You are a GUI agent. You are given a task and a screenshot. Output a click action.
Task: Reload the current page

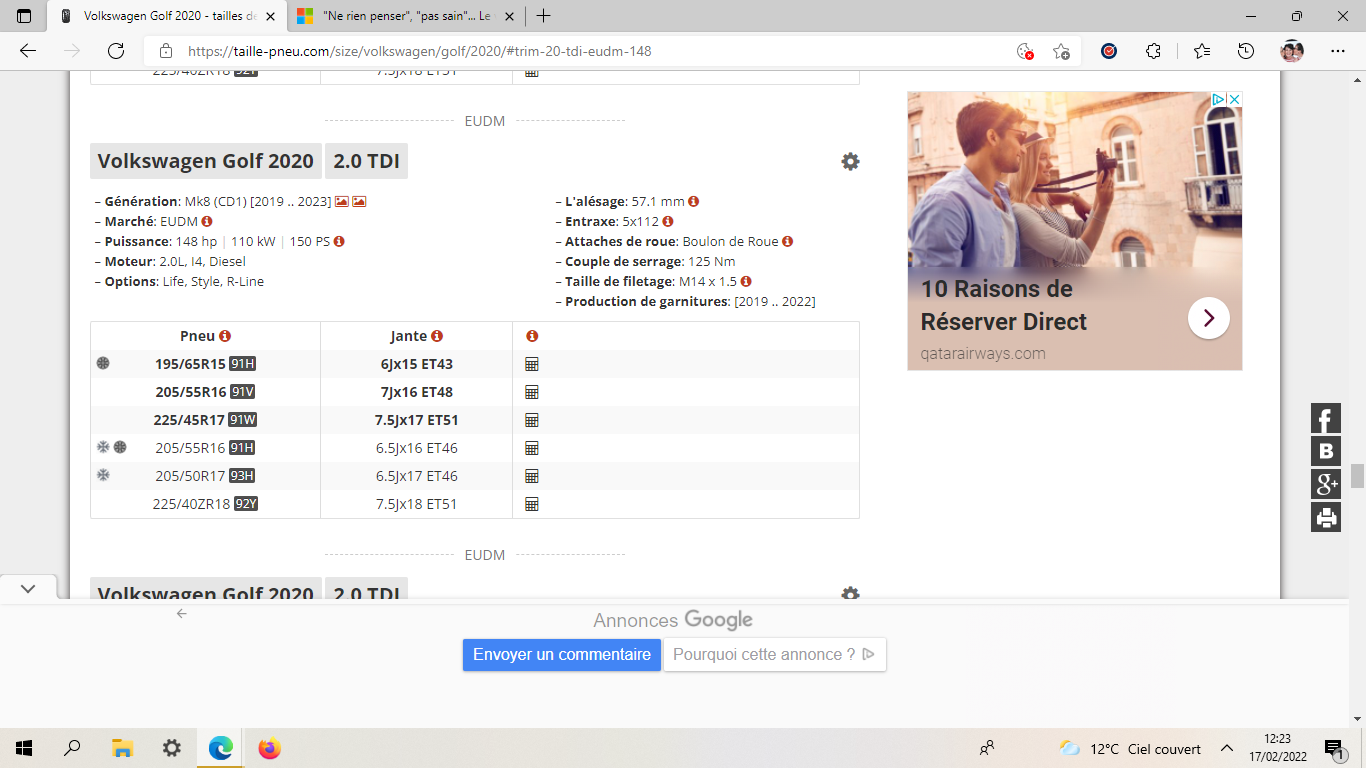(x=116, y=51)
